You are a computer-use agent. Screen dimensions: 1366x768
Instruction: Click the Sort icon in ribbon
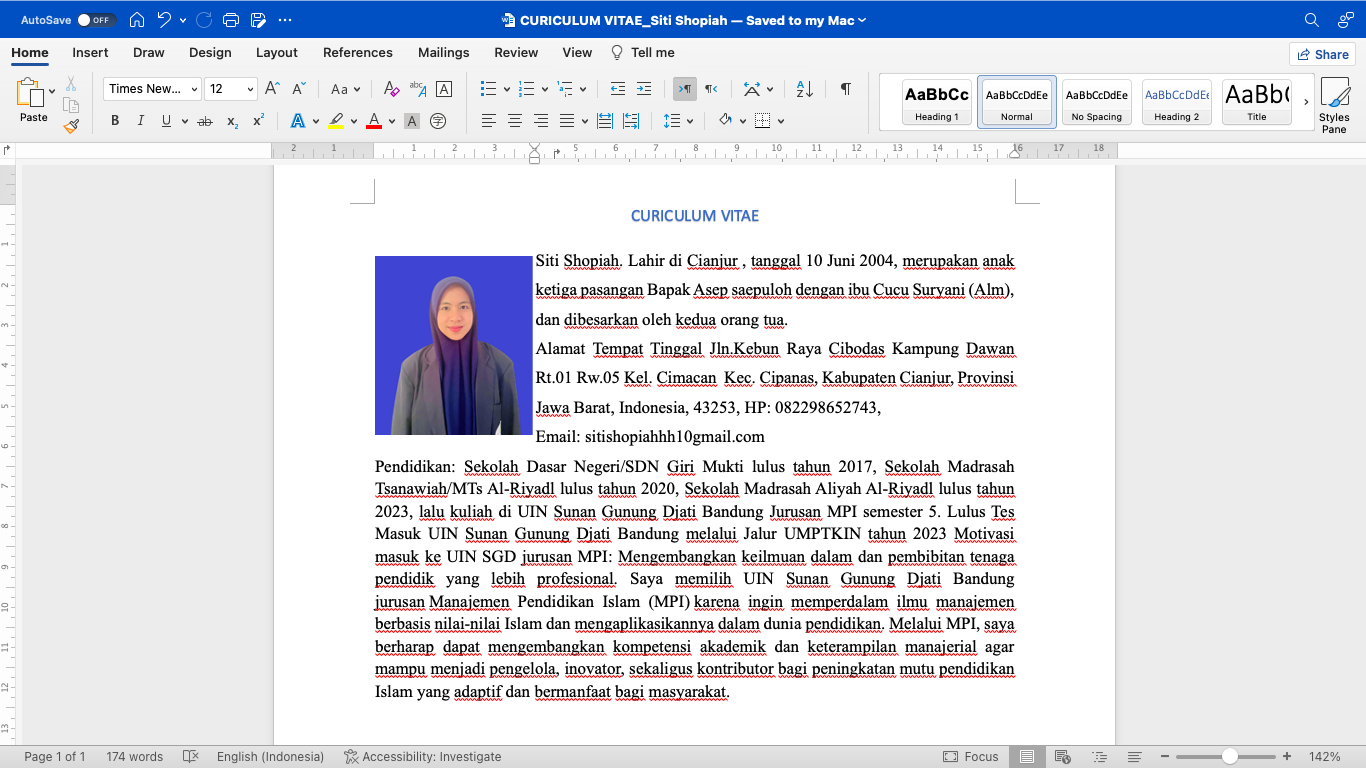805,89
